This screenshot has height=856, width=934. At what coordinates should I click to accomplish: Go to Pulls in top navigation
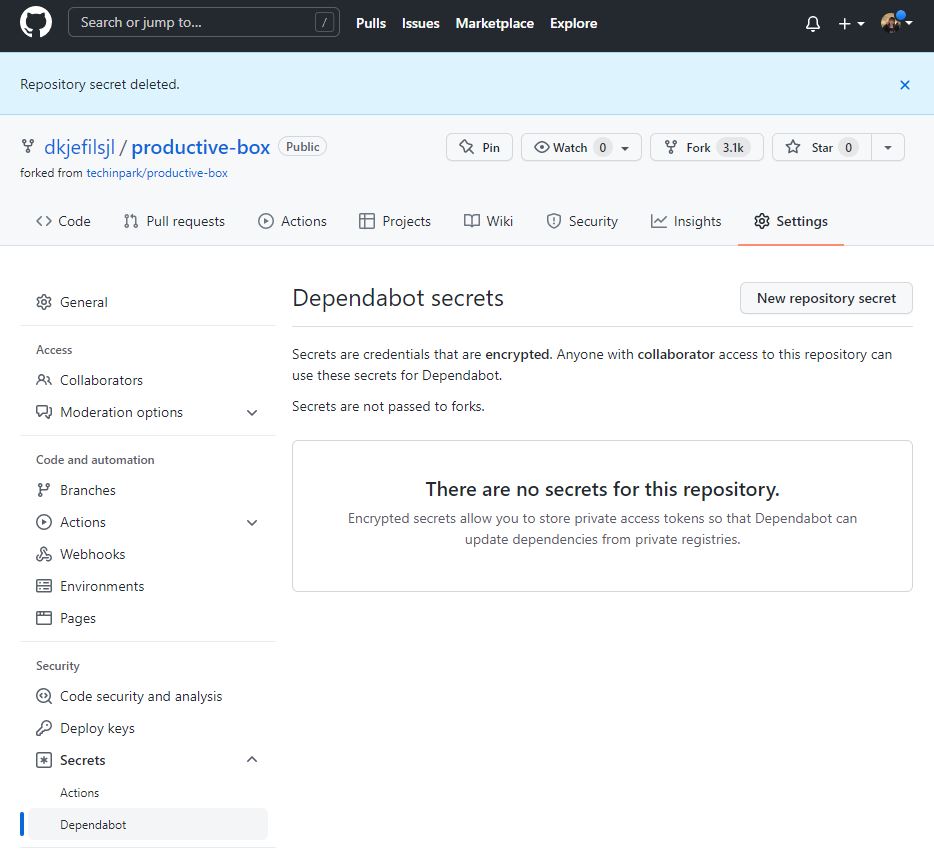[x=371, y=23]
